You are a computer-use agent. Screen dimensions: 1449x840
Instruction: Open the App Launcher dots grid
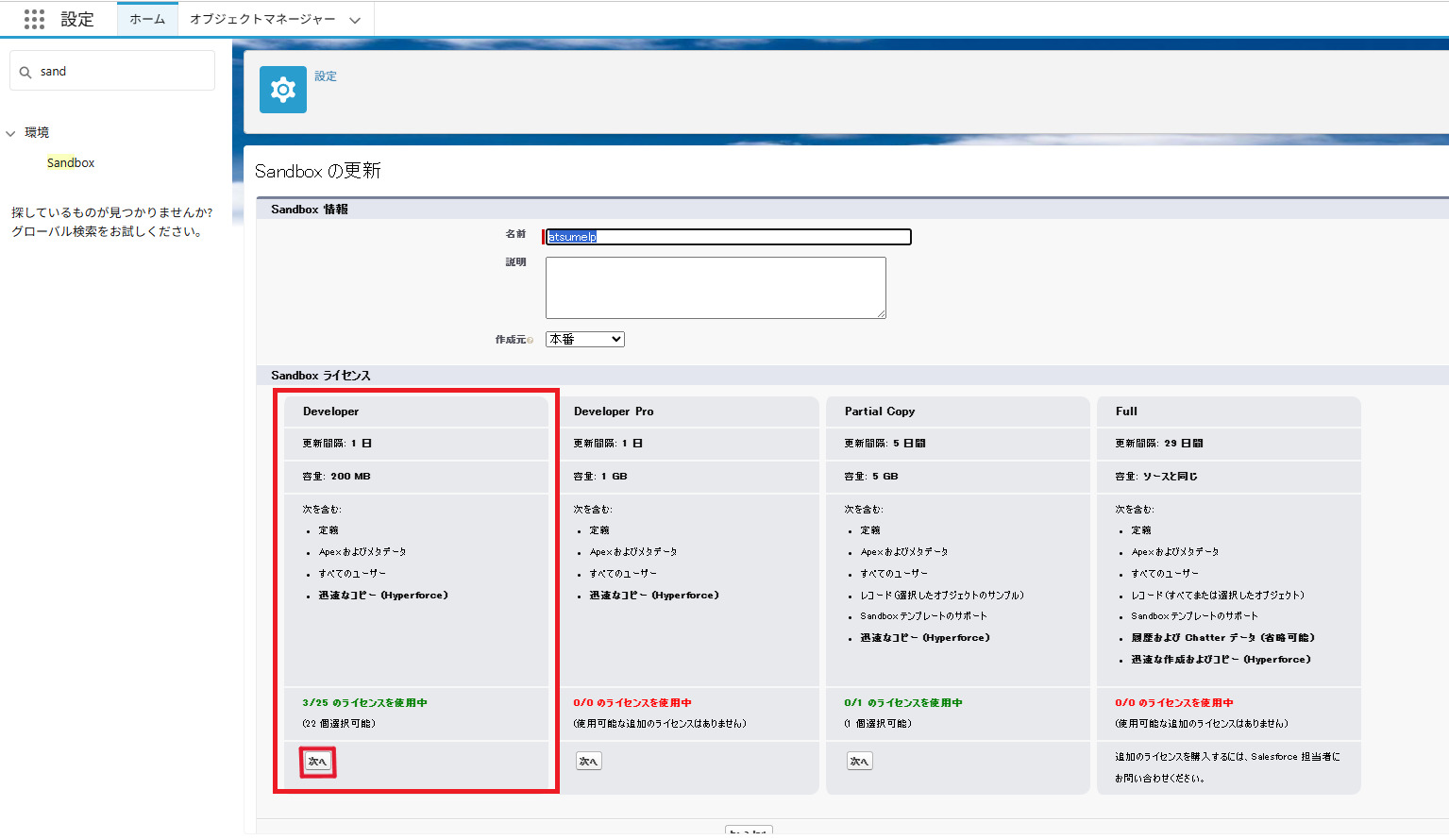pyautogui.click(x=34, y=19)
